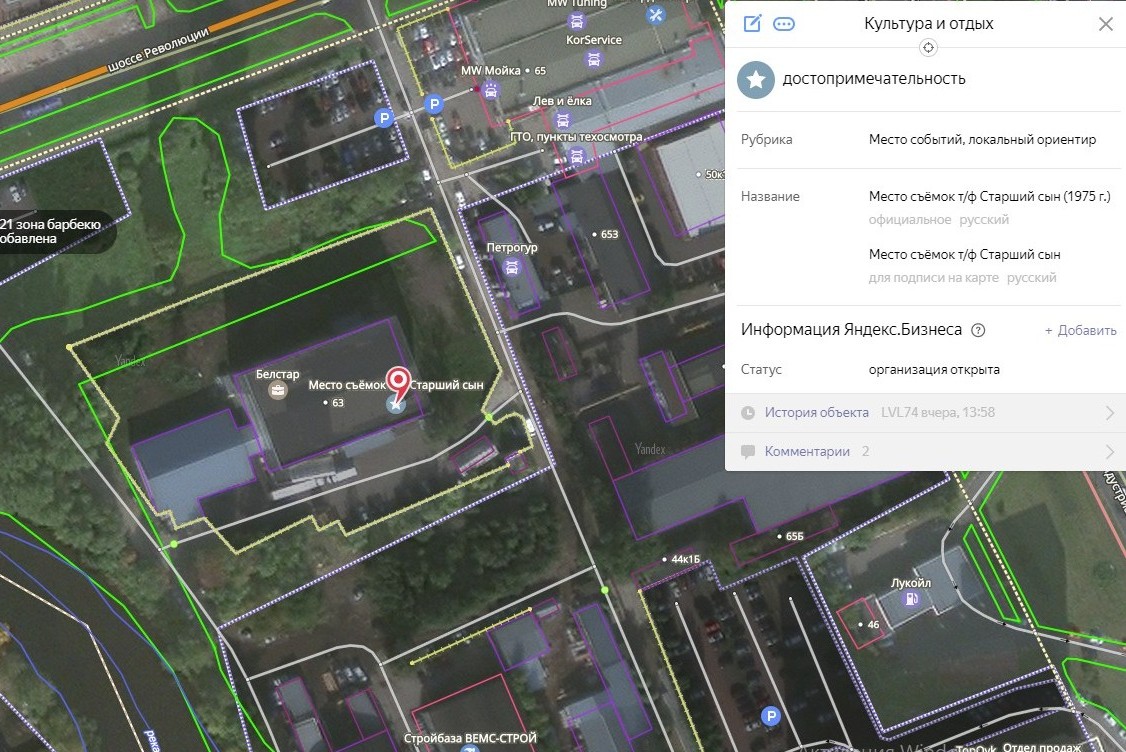The height and width of the screenshot is (752, 1126).
Task: Click the edit pencil icon in panel header
Action: [752, 24]
